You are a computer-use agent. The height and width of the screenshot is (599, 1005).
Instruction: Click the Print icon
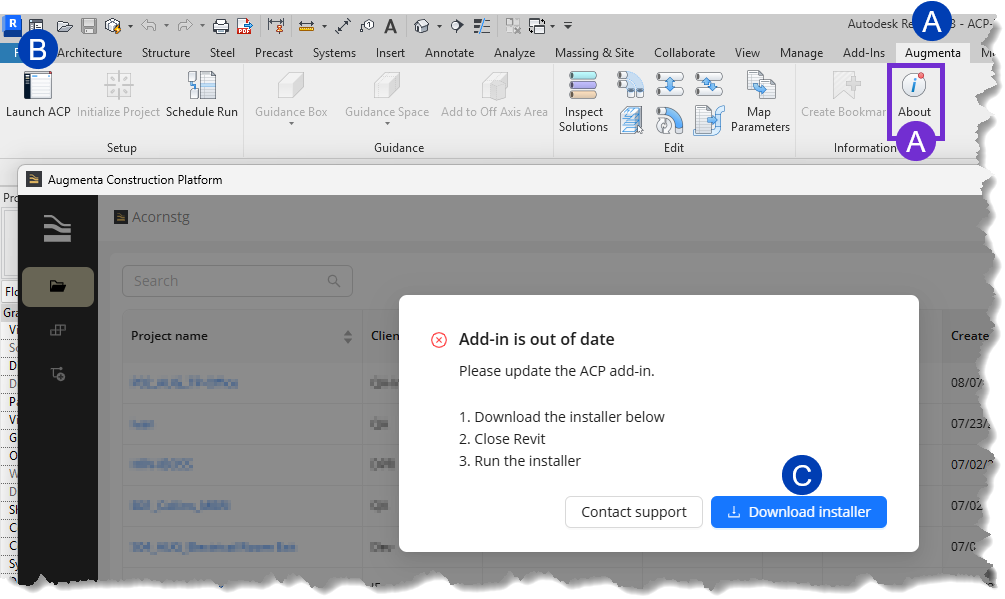[220, 26]
